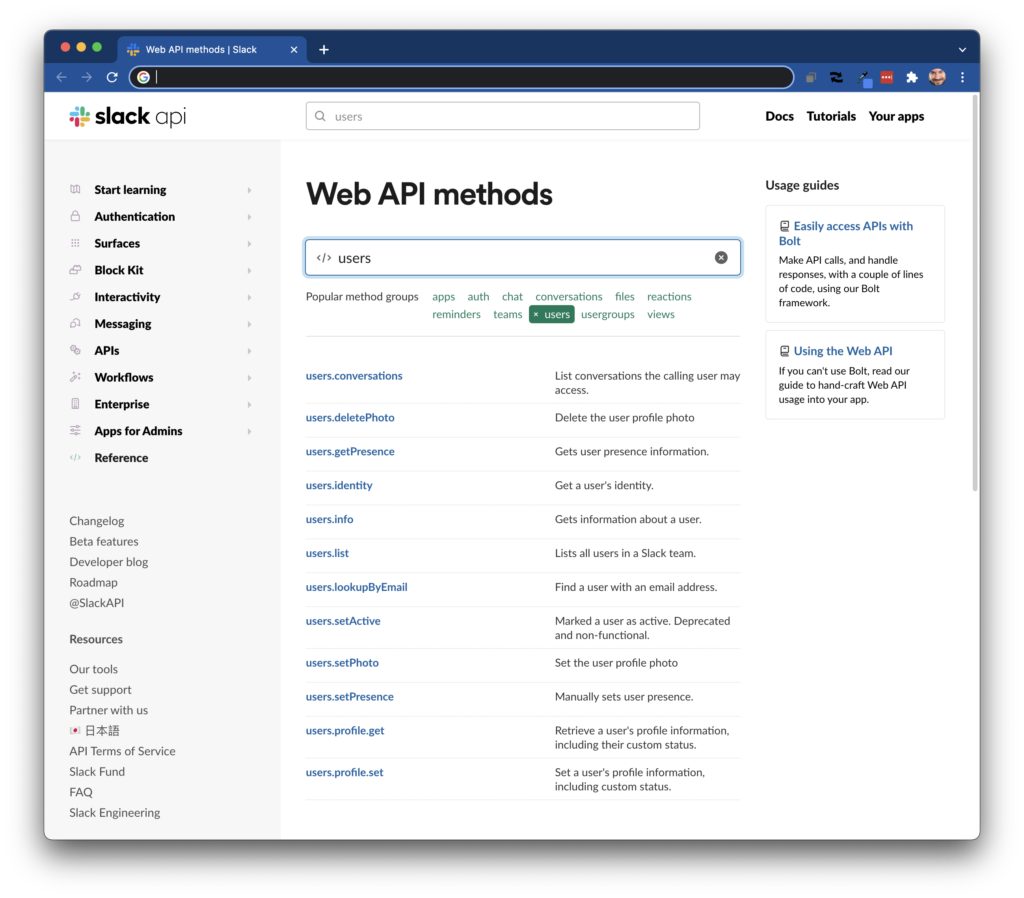Click the Block Kit icon

click(x=75, y=270)
